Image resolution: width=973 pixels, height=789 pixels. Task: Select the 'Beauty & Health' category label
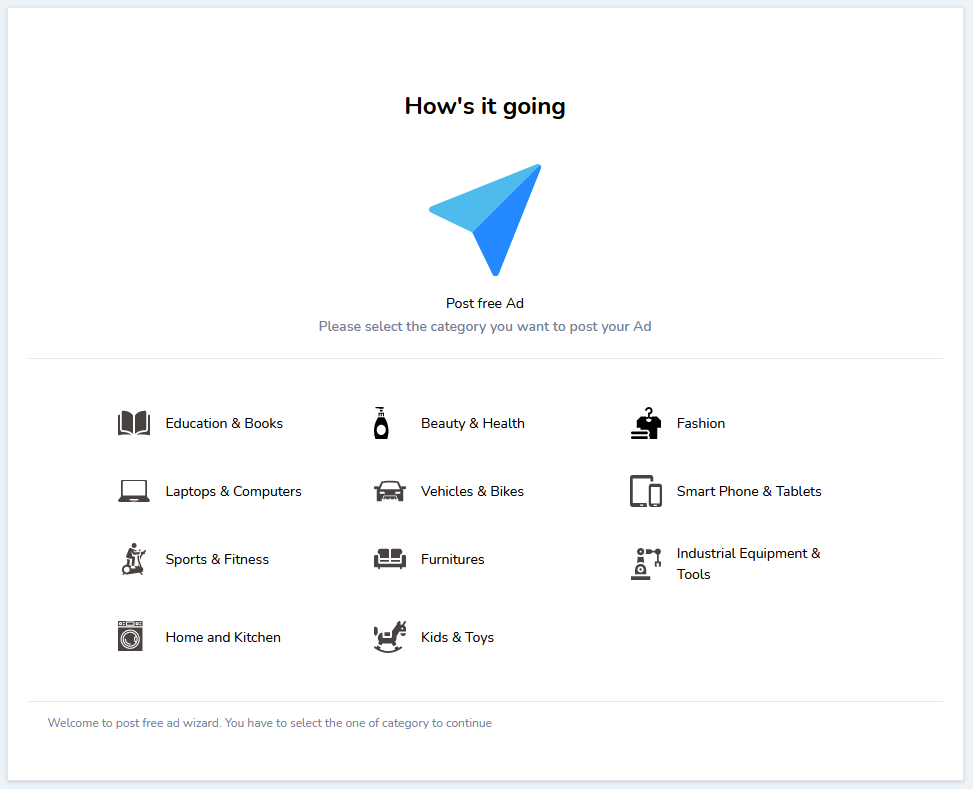pos(472,423)
